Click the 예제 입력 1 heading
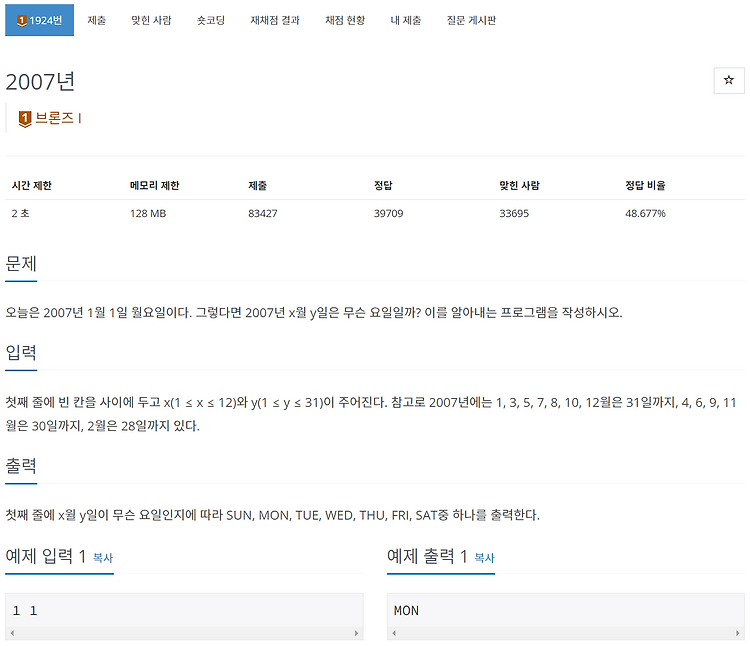 [46, 556]
